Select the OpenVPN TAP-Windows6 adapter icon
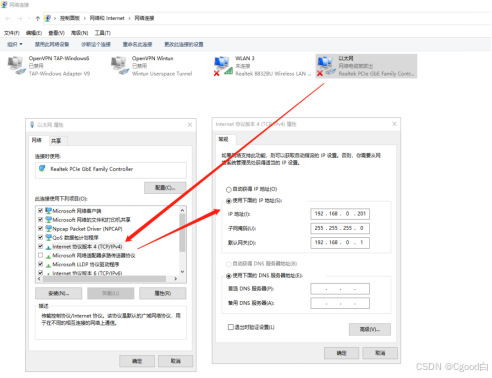492x378 pixels. point(17,65)
